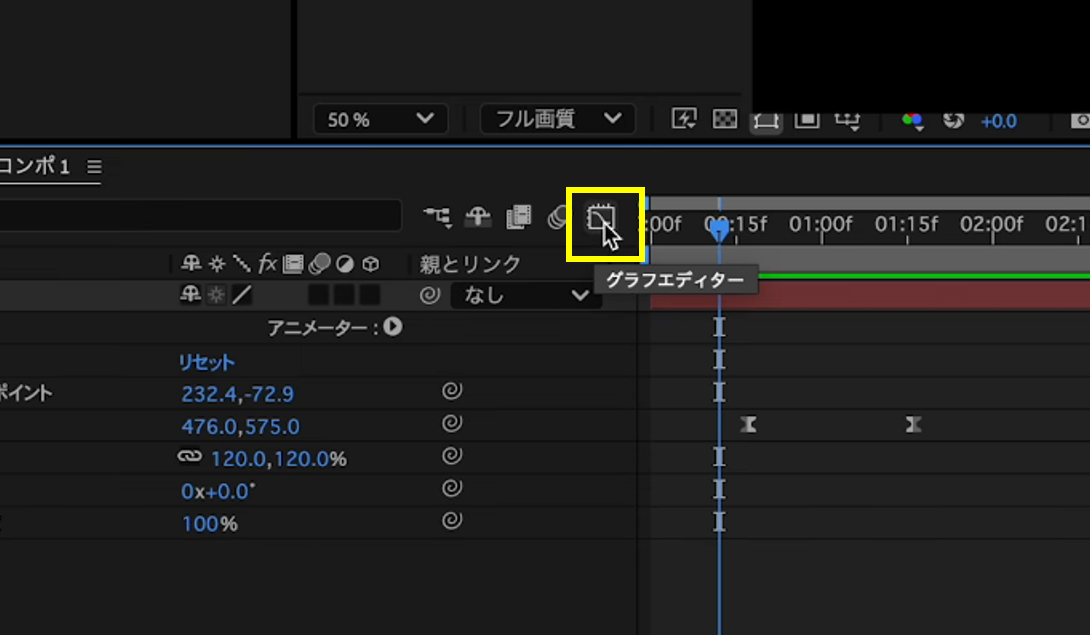Show the transparency grid in the viewer
Screen dimensions: 1090x635
point(725,119)
